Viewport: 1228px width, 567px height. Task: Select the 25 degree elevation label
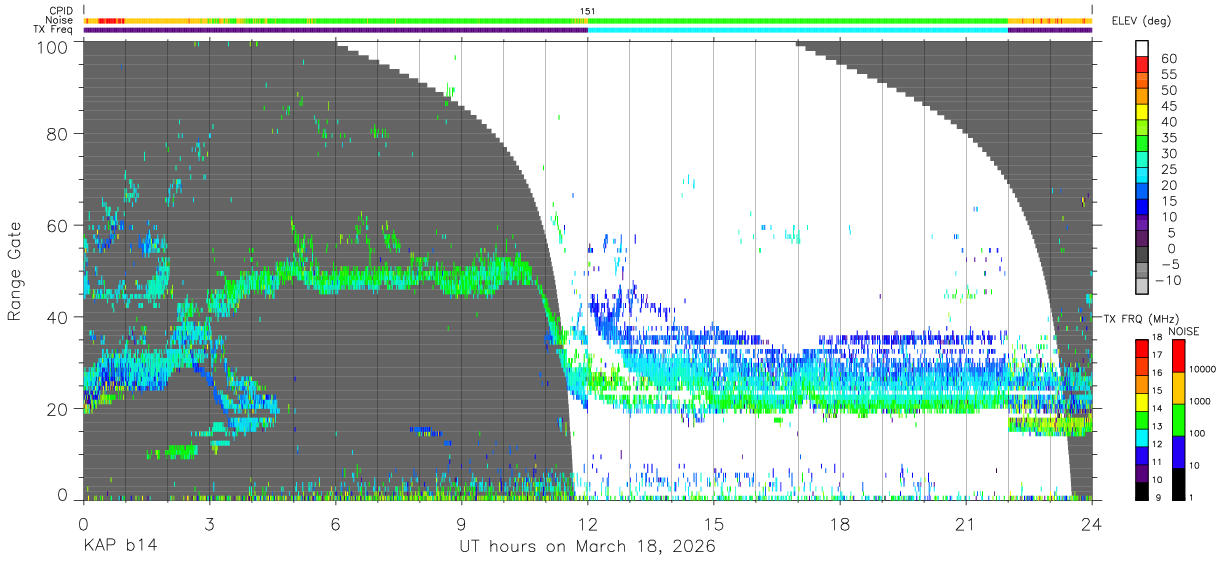coord(1169,169)
